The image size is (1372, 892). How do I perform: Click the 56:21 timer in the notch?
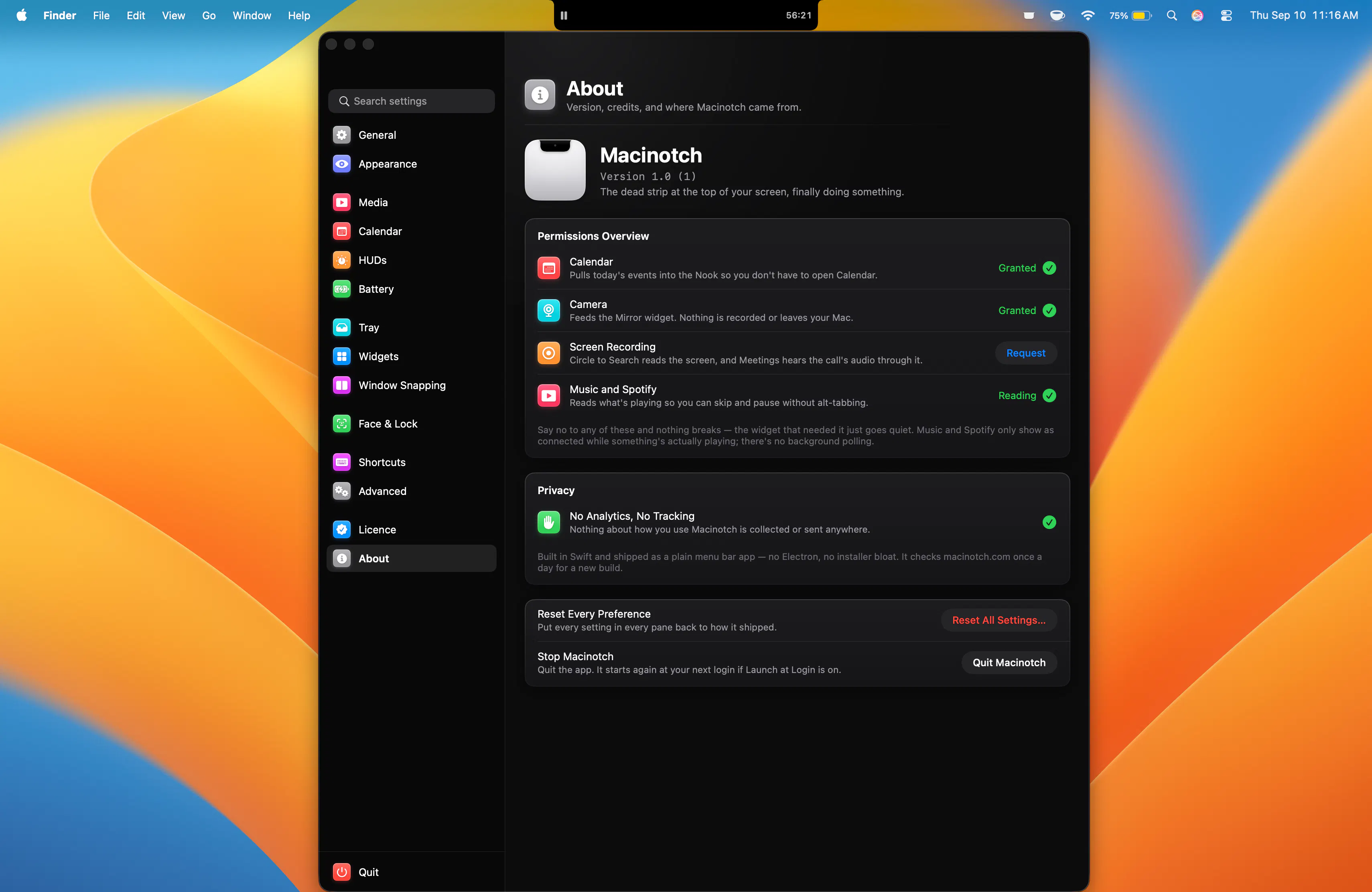point(798,16)
